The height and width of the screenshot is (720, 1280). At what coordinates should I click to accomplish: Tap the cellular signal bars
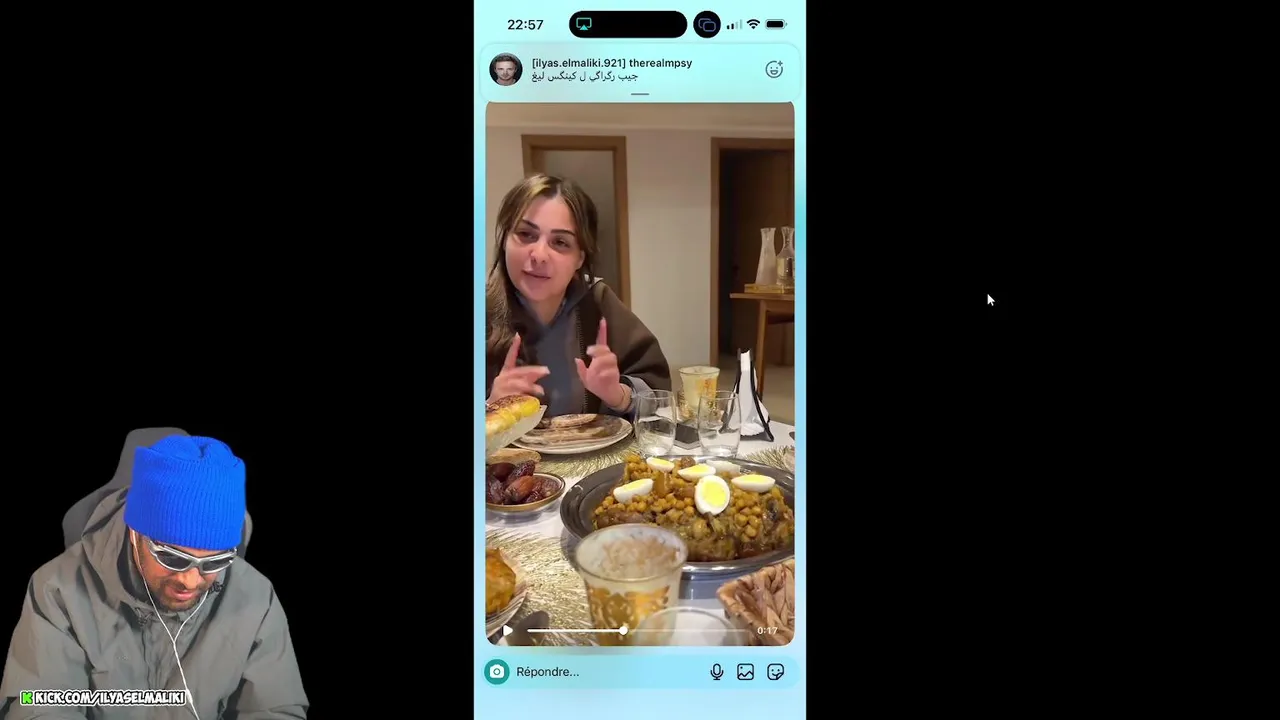733,25
